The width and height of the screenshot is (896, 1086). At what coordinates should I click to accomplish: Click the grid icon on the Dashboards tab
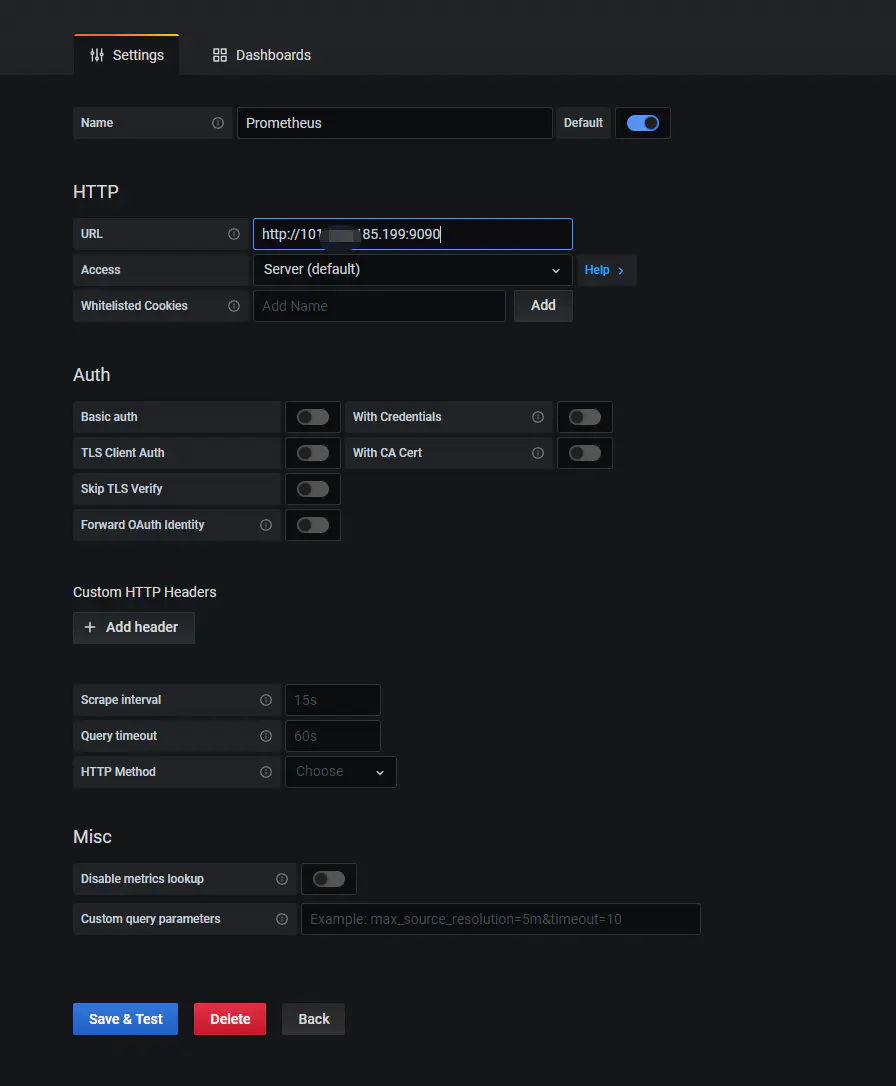(219, 55)
